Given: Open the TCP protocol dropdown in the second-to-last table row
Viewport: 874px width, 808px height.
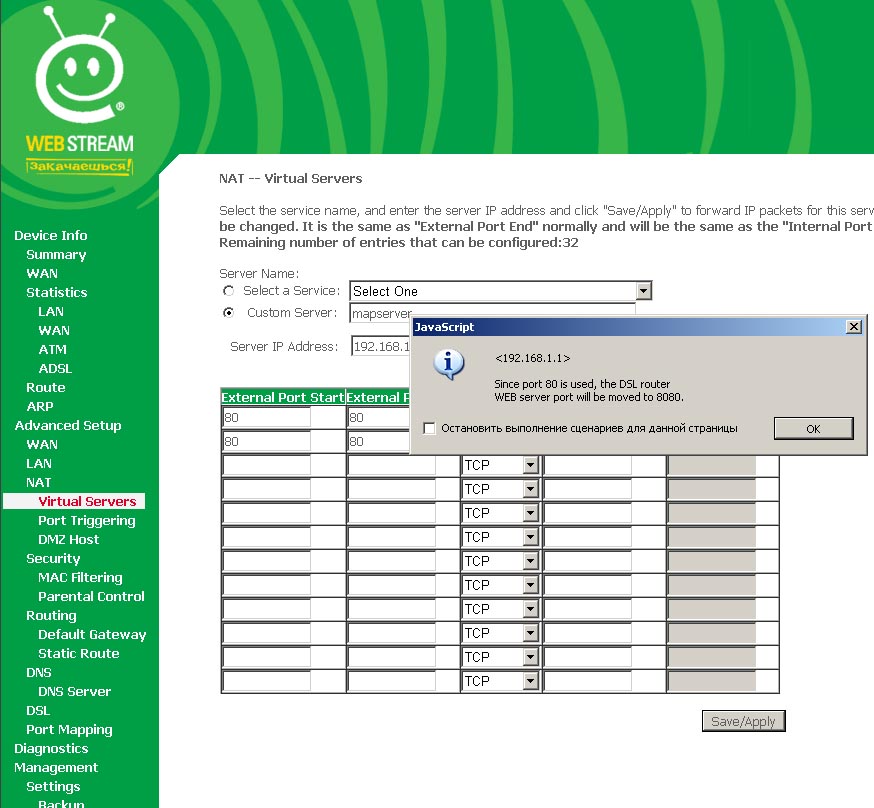Looking at the screenshot, I should tap(500, 657).
